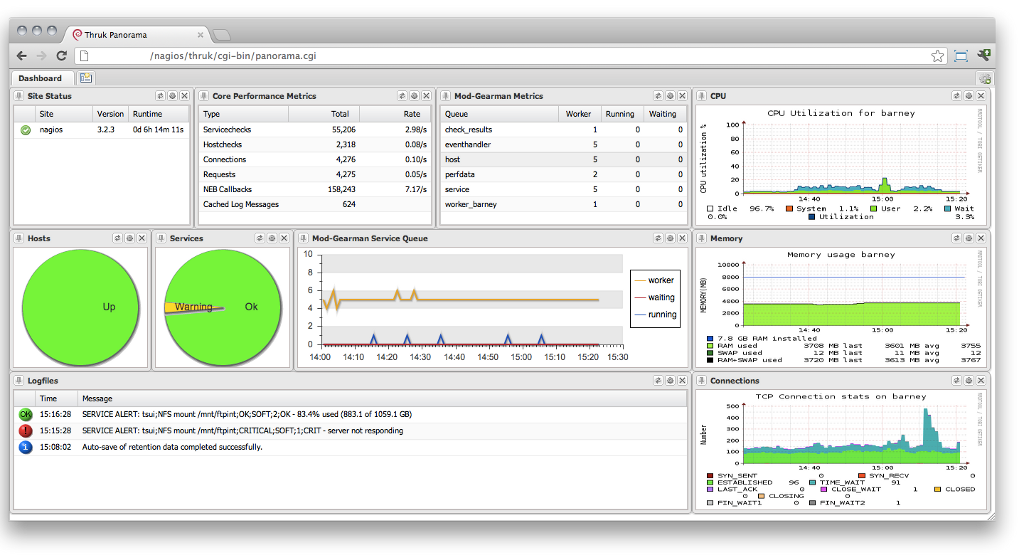Toggle pin on CPU panel

point(701,96)
